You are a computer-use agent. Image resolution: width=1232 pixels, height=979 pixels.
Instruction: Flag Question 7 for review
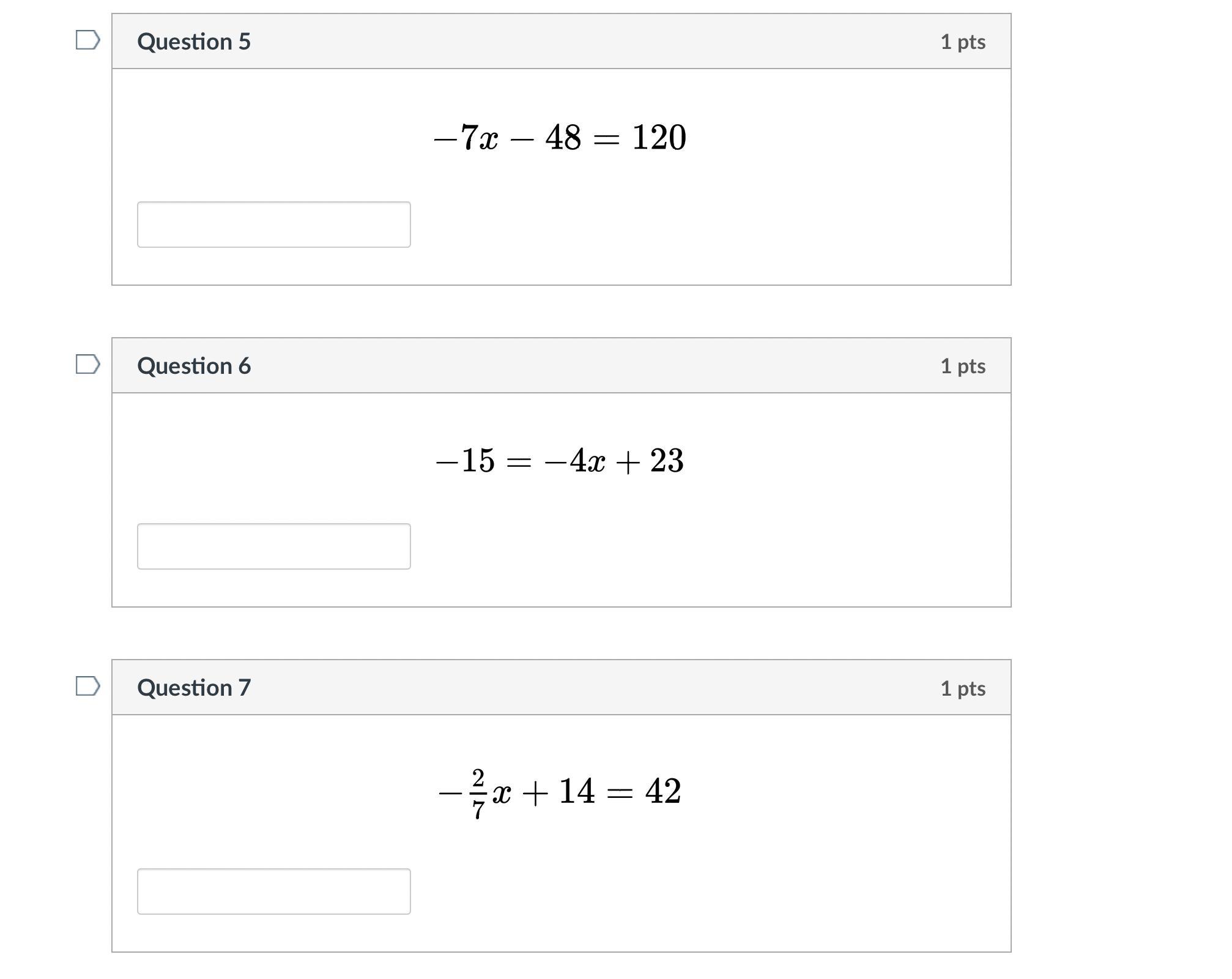point(87,686)
